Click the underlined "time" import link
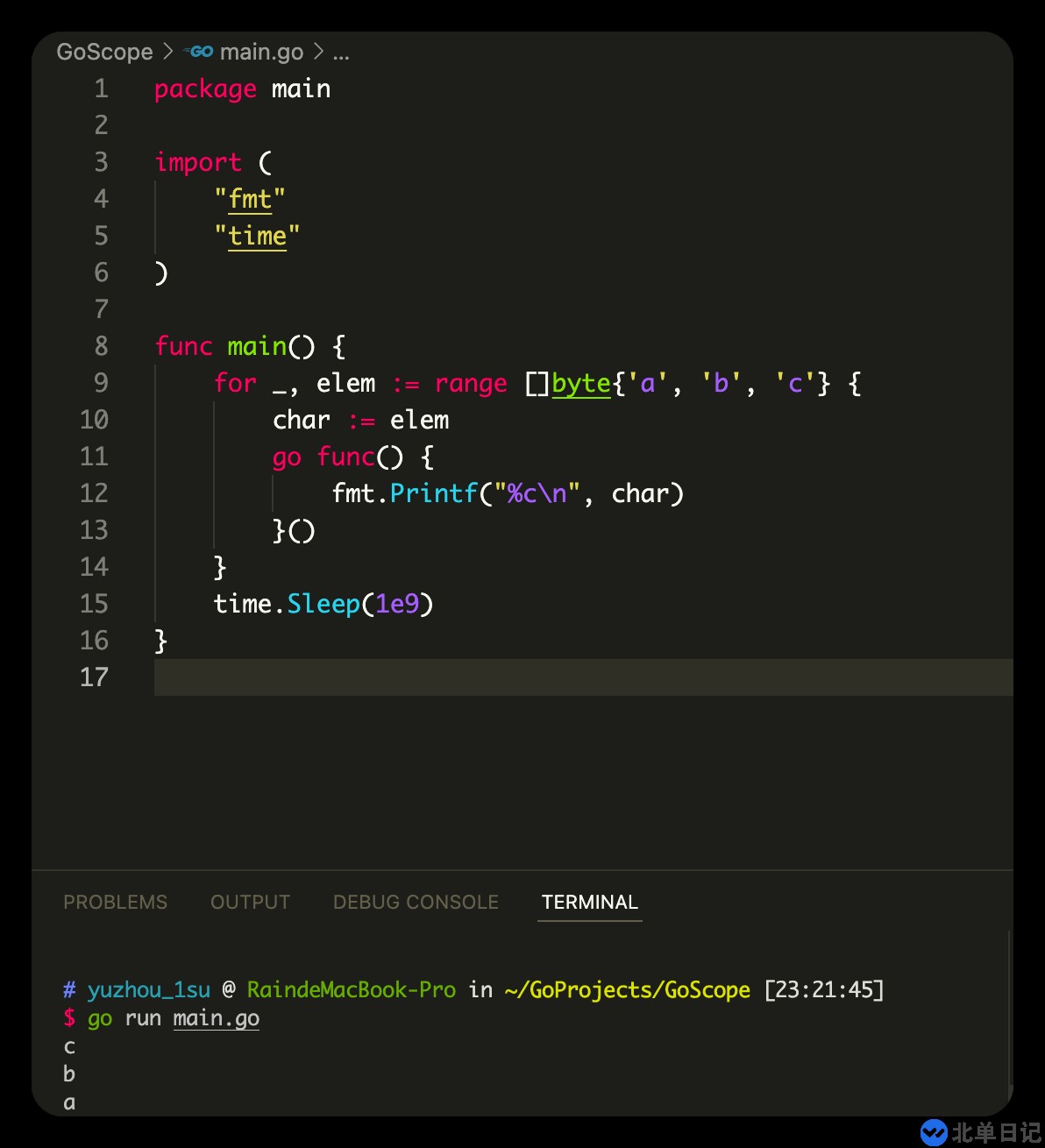 (x=257, y=236)
